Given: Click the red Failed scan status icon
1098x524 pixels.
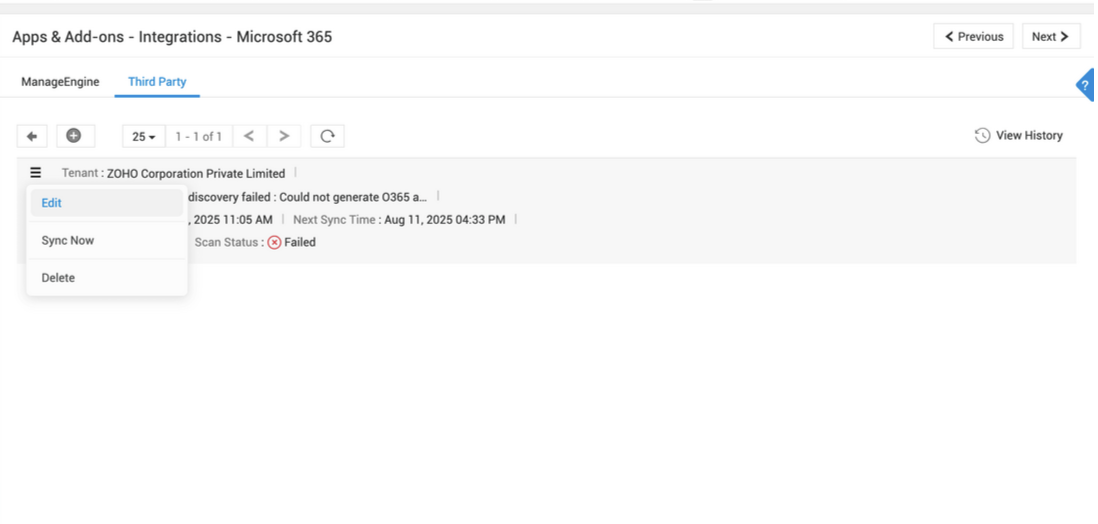Looking at the screenshot, I should tap(274, 242).
